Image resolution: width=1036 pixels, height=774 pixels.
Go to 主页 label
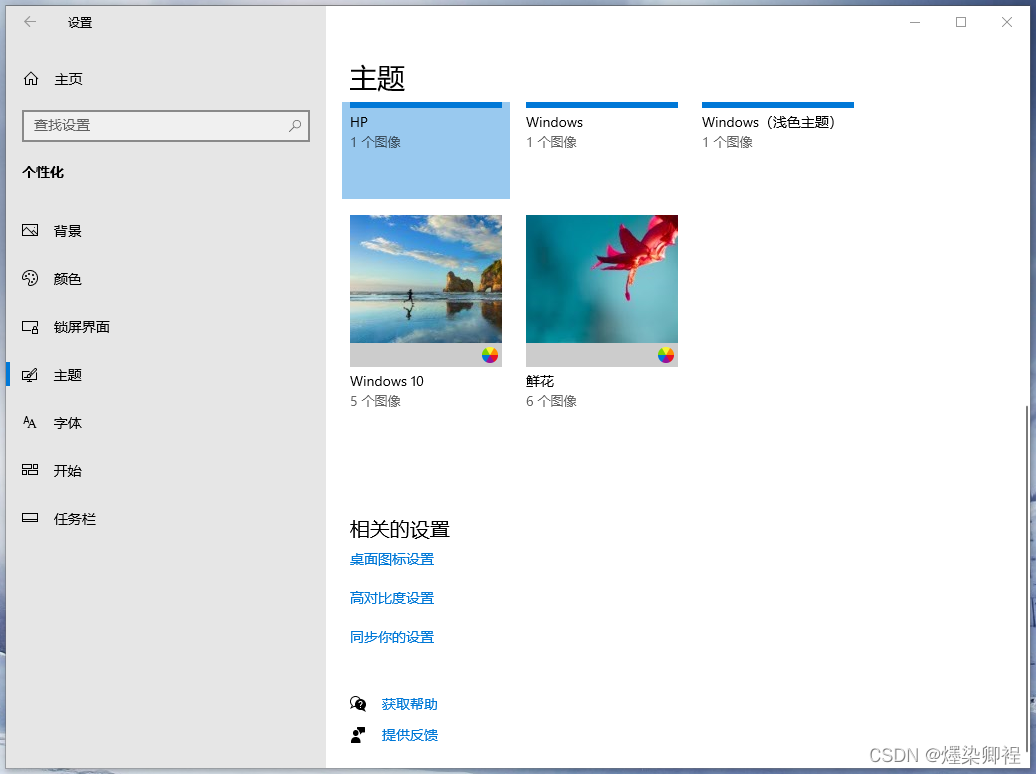point(68,79)
